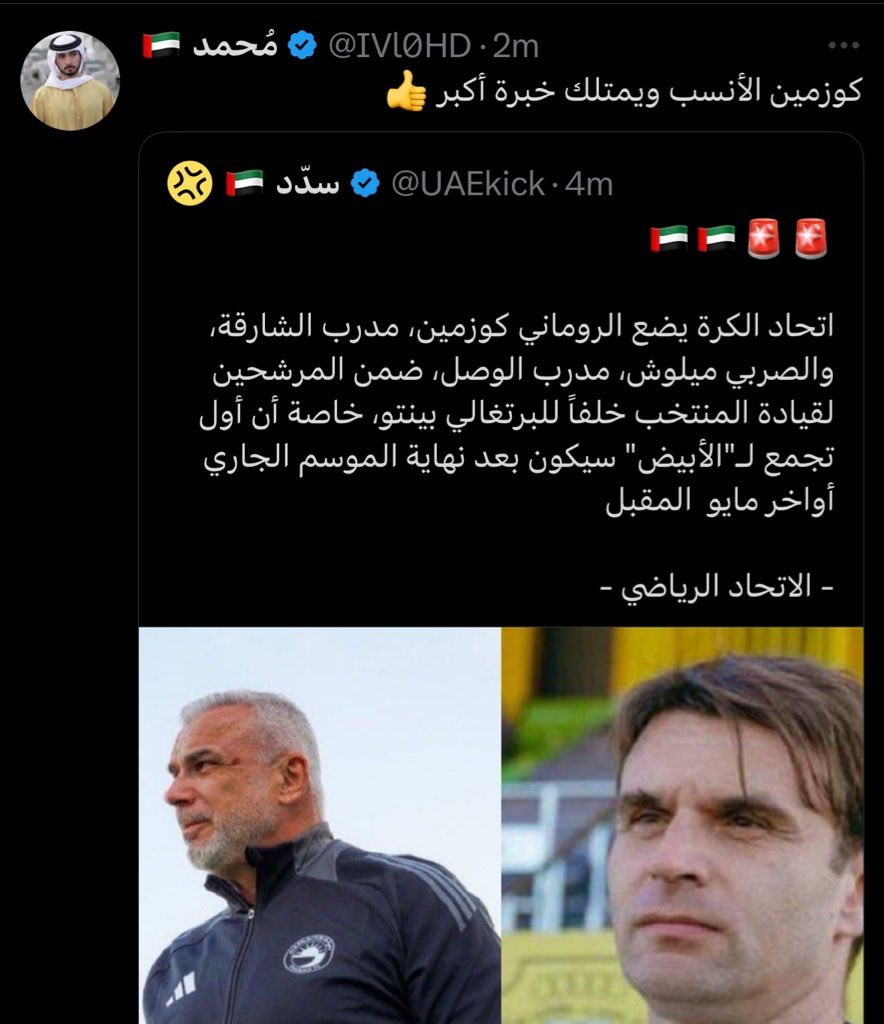Tap the blue verified badge beside @IVl0HD
This screenshot has width=884, height=1024.
click(302, 46)
